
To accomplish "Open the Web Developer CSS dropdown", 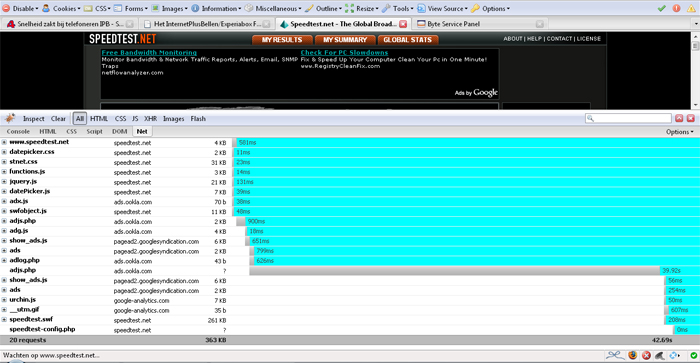I will tap(97, 8).
